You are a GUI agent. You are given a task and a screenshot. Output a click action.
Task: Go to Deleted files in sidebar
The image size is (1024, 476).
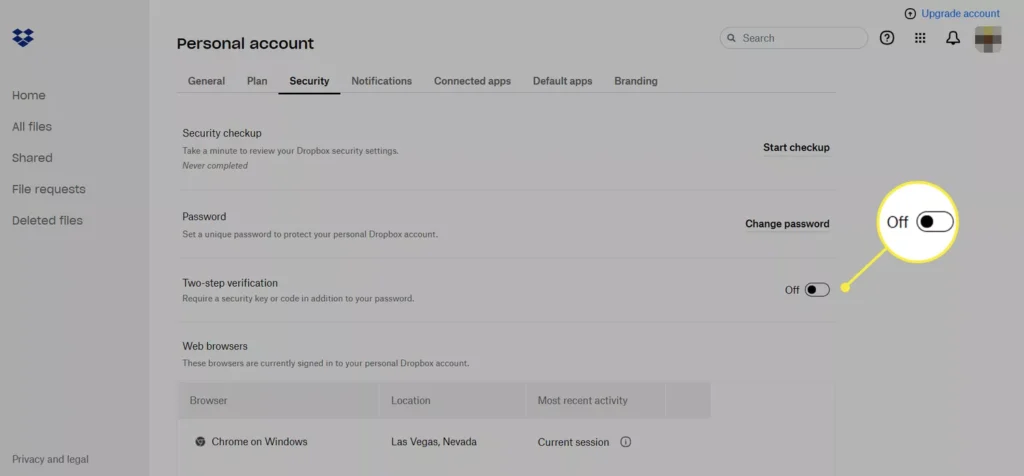pos(47,220)
